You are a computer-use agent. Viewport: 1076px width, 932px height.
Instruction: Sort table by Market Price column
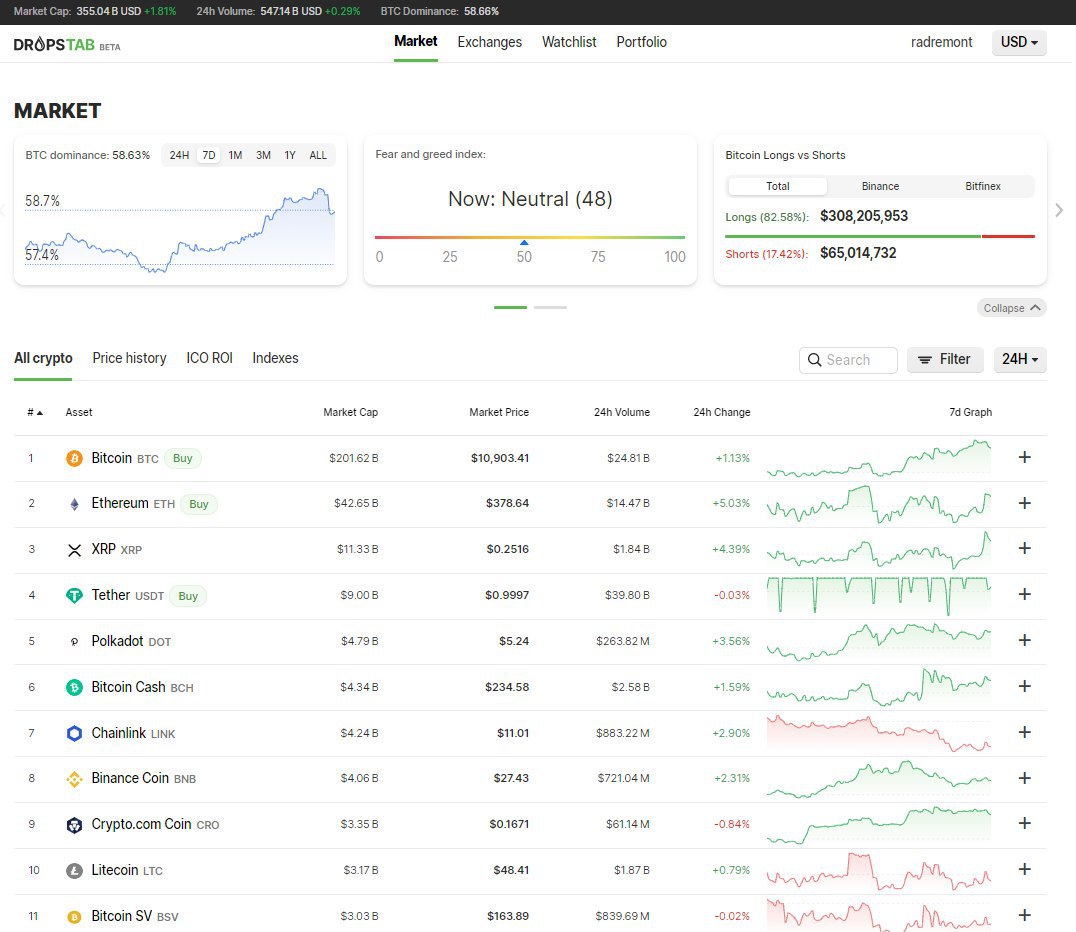(x=499, y=412)
